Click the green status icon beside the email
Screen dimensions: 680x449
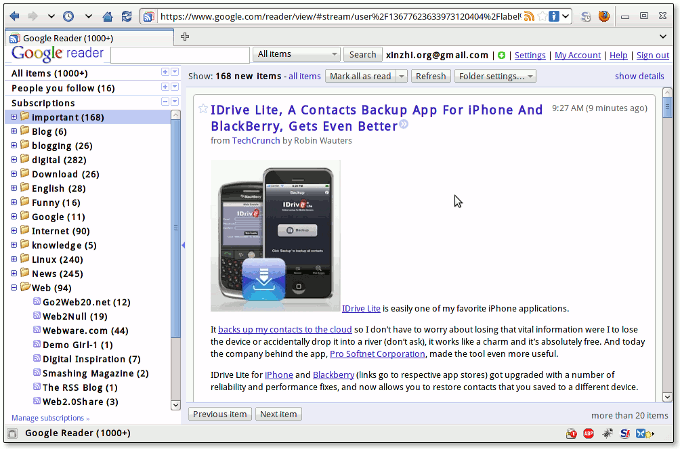501,55
